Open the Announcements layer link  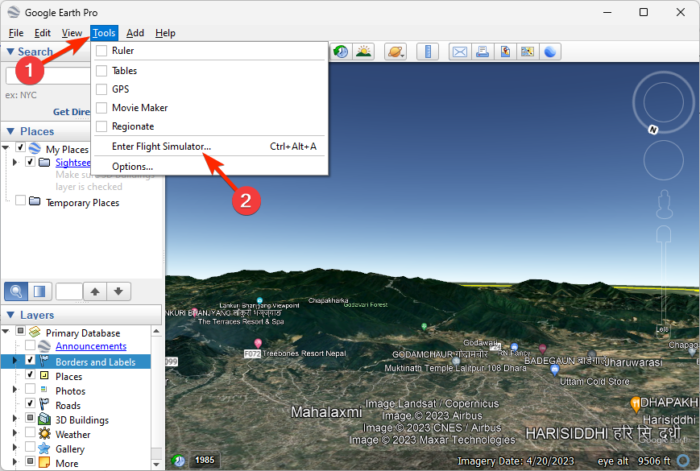(x=91, y=346)
